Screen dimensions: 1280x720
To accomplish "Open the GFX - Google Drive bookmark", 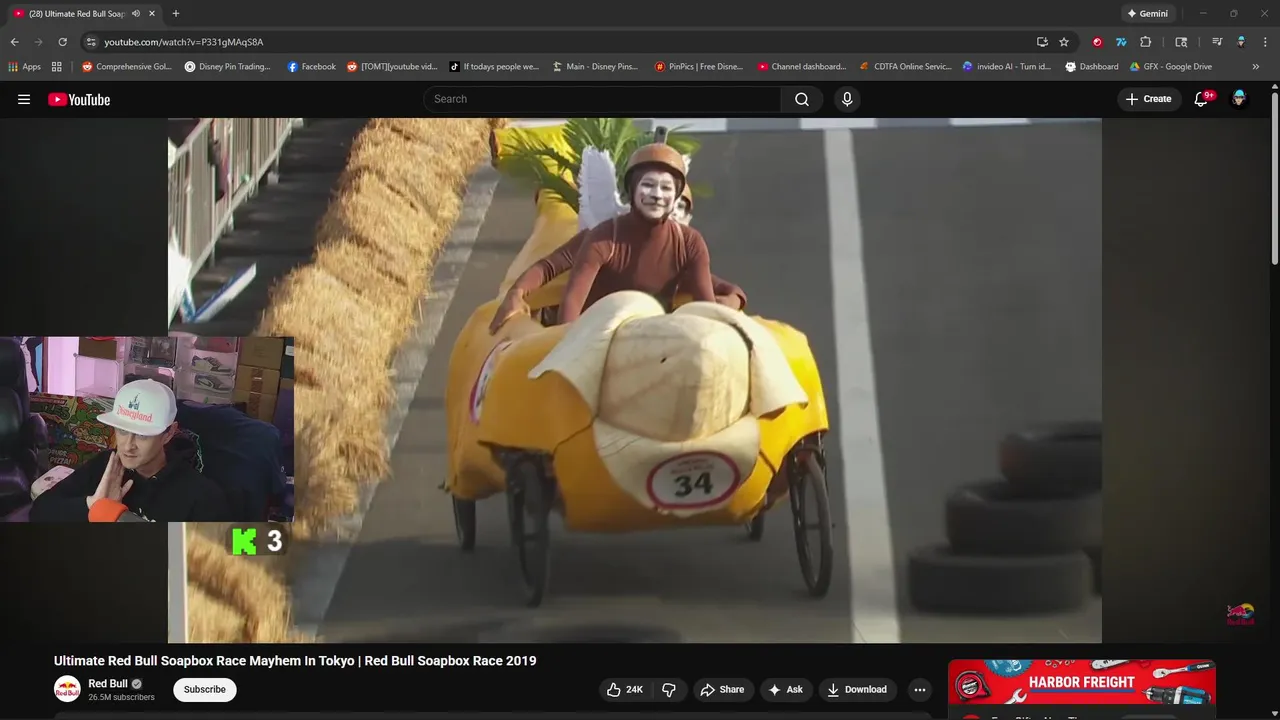I will point(1170,67).
